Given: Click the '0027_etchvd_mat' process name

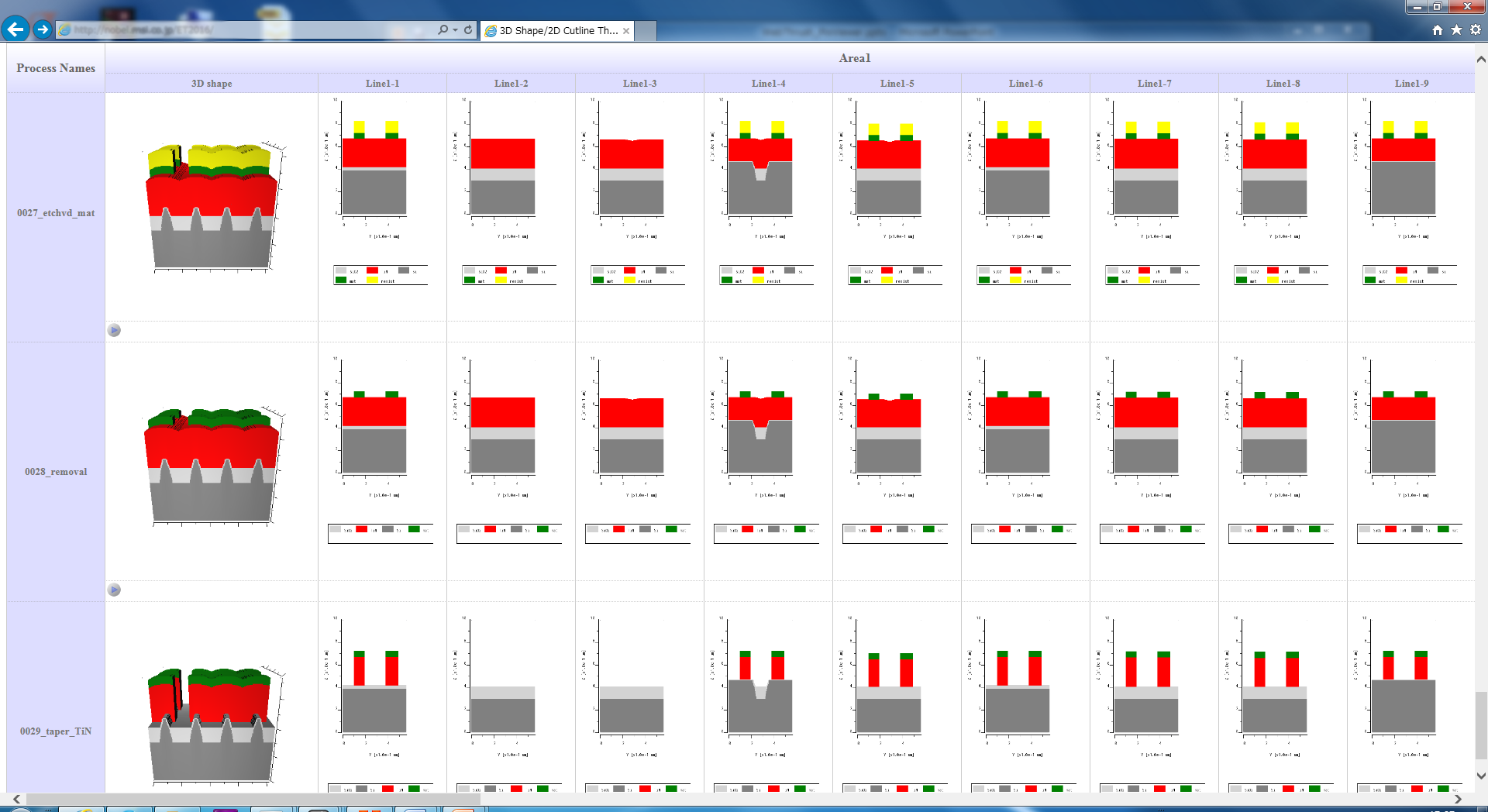Looking at the screenshot, I should coord(56,213).
